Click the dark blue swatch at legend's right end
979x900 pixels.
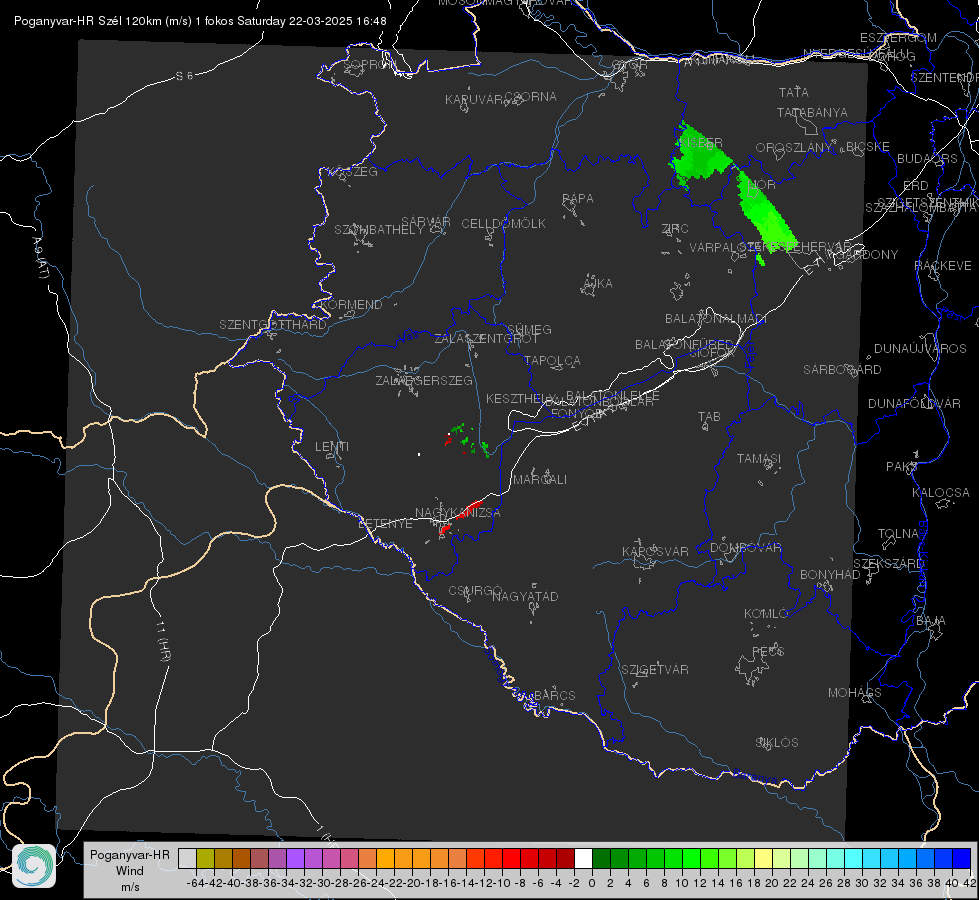(962, 858)
